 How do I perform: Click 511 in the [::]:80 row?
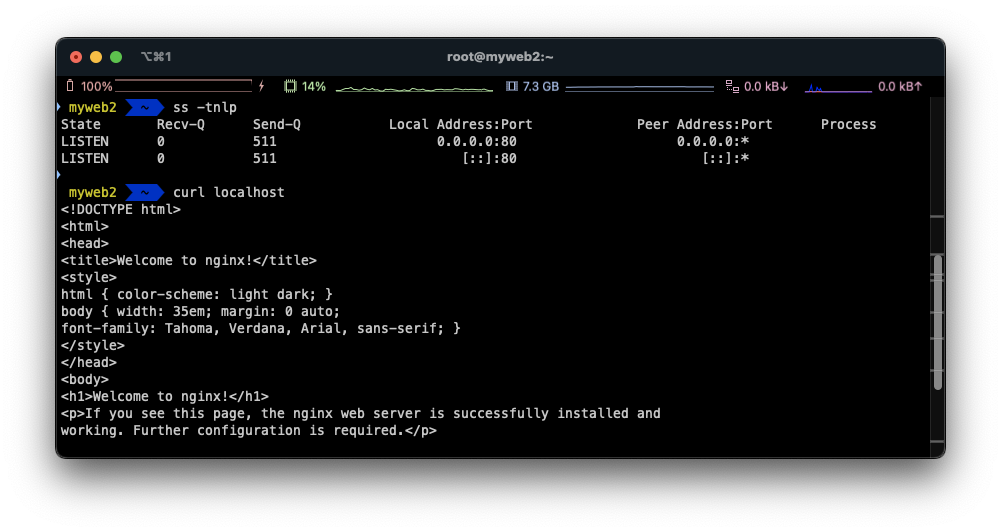[264, 158]
